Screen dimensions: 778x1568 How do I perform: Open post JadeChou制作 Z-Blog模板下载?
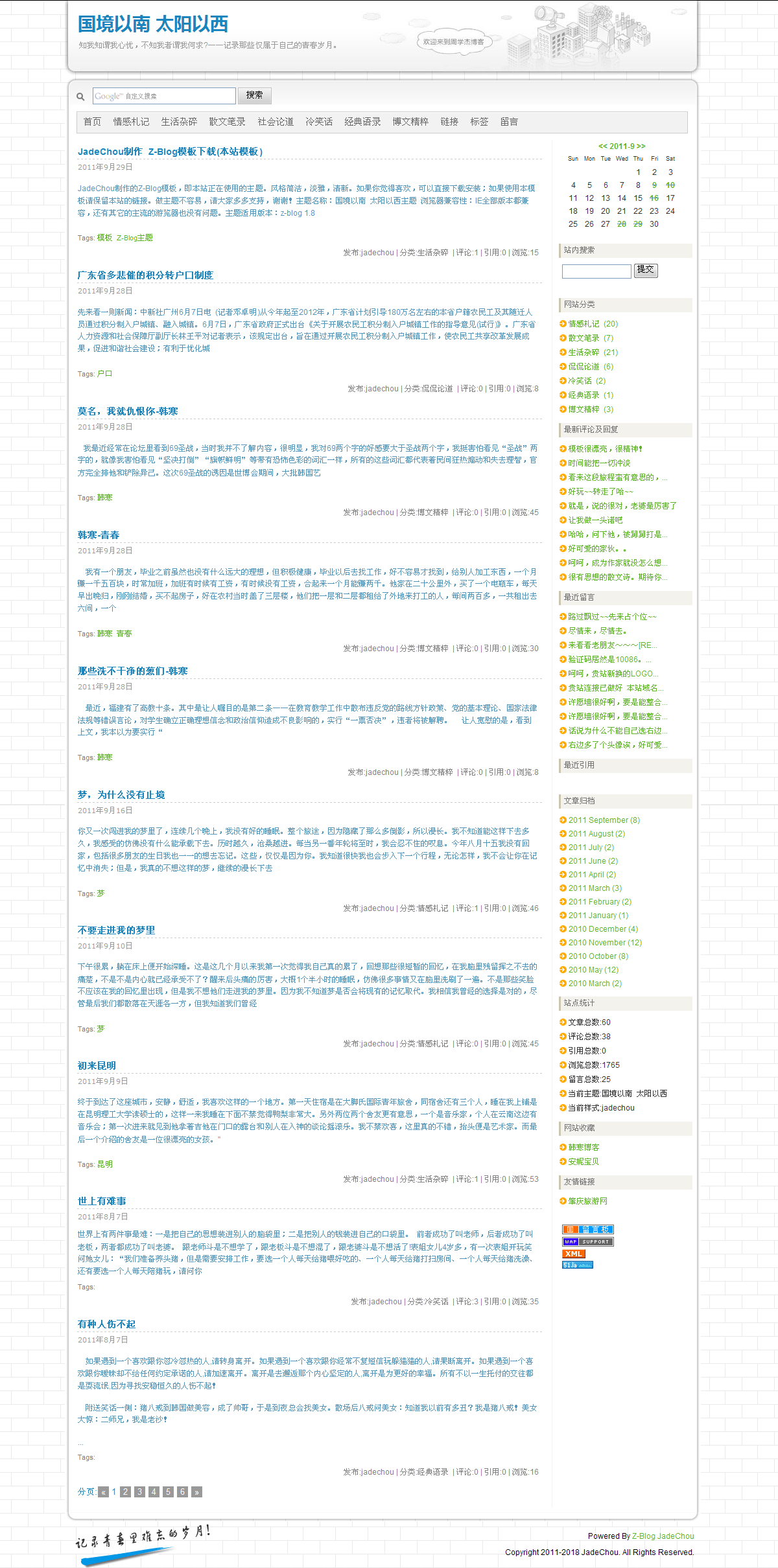[170, 152]
